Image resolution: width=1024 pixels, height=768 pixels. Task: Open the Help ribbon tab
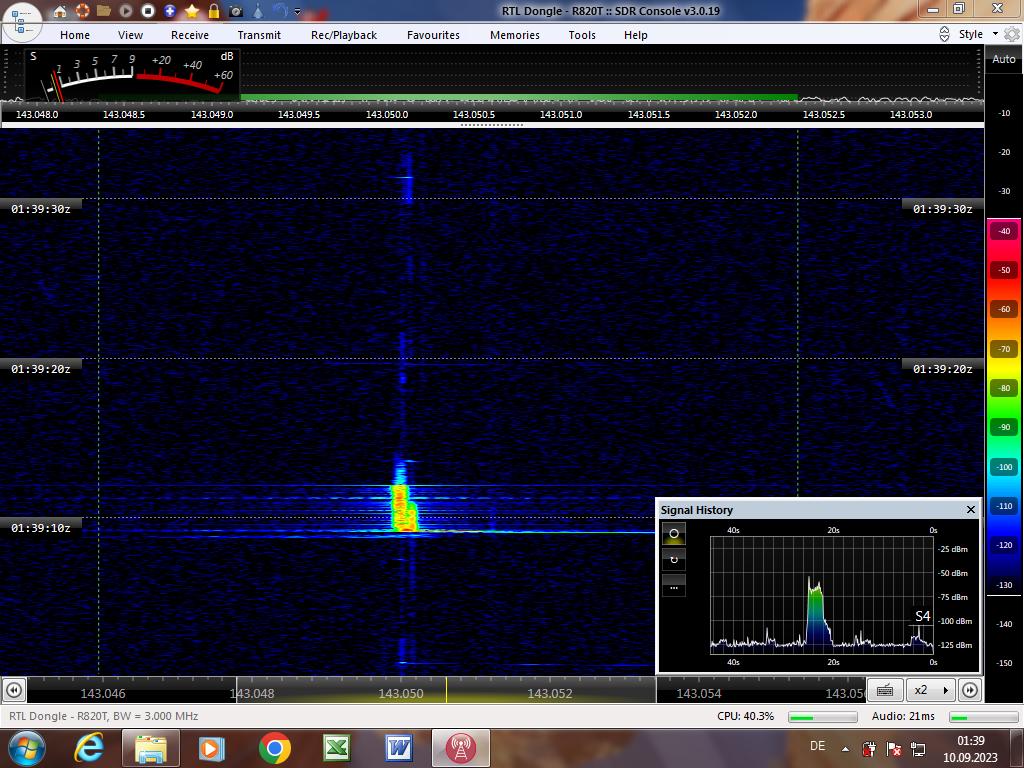click(635, 35)
